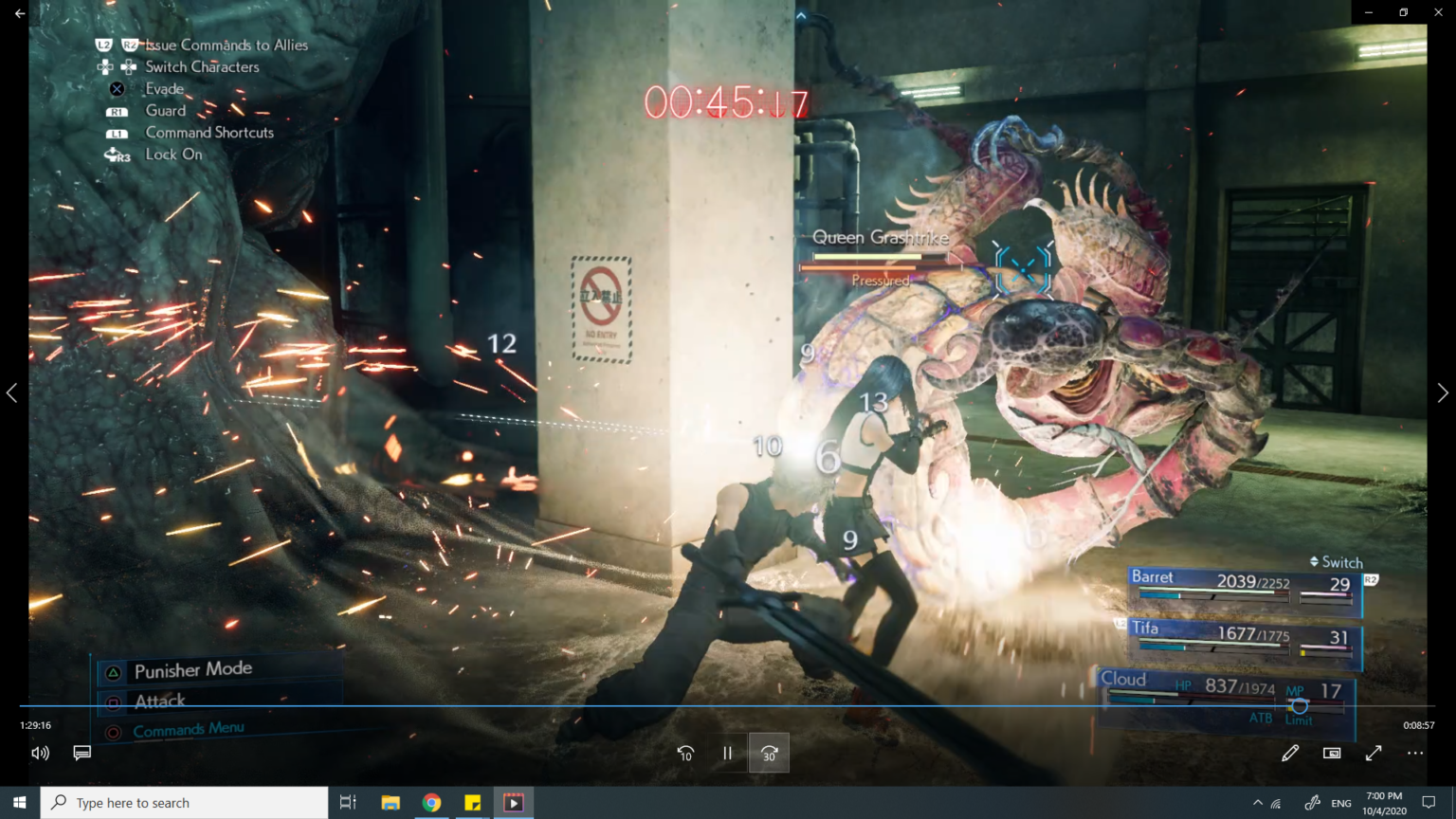Expand hidden system tray icons
This screenshot has width=1456, height=819.
click(1258, 803)
